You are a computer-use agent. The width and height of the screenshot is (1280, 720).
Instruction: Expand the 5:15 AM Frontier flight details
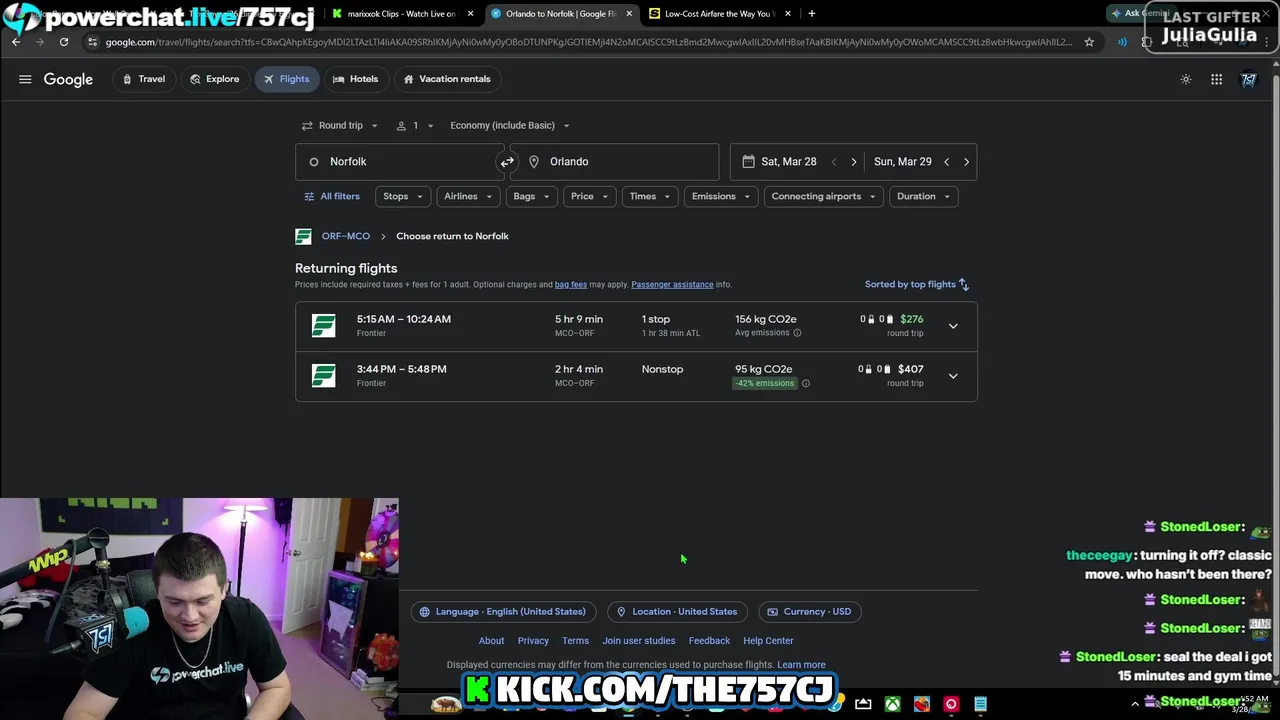(953, 326)
